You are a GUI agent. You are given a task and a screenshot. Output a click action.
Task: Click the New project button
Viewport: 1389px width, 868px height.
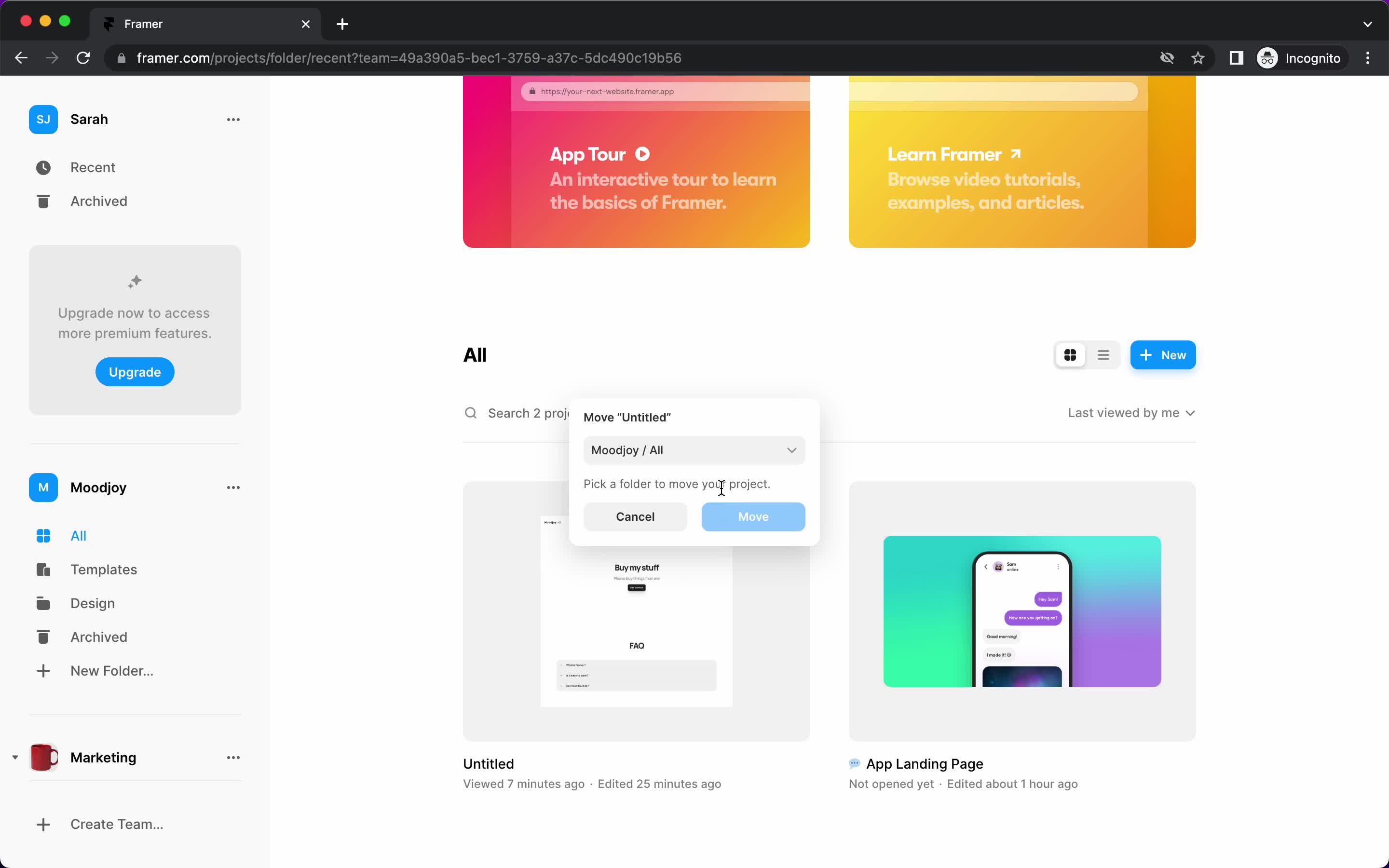[x=1162, y=355]
